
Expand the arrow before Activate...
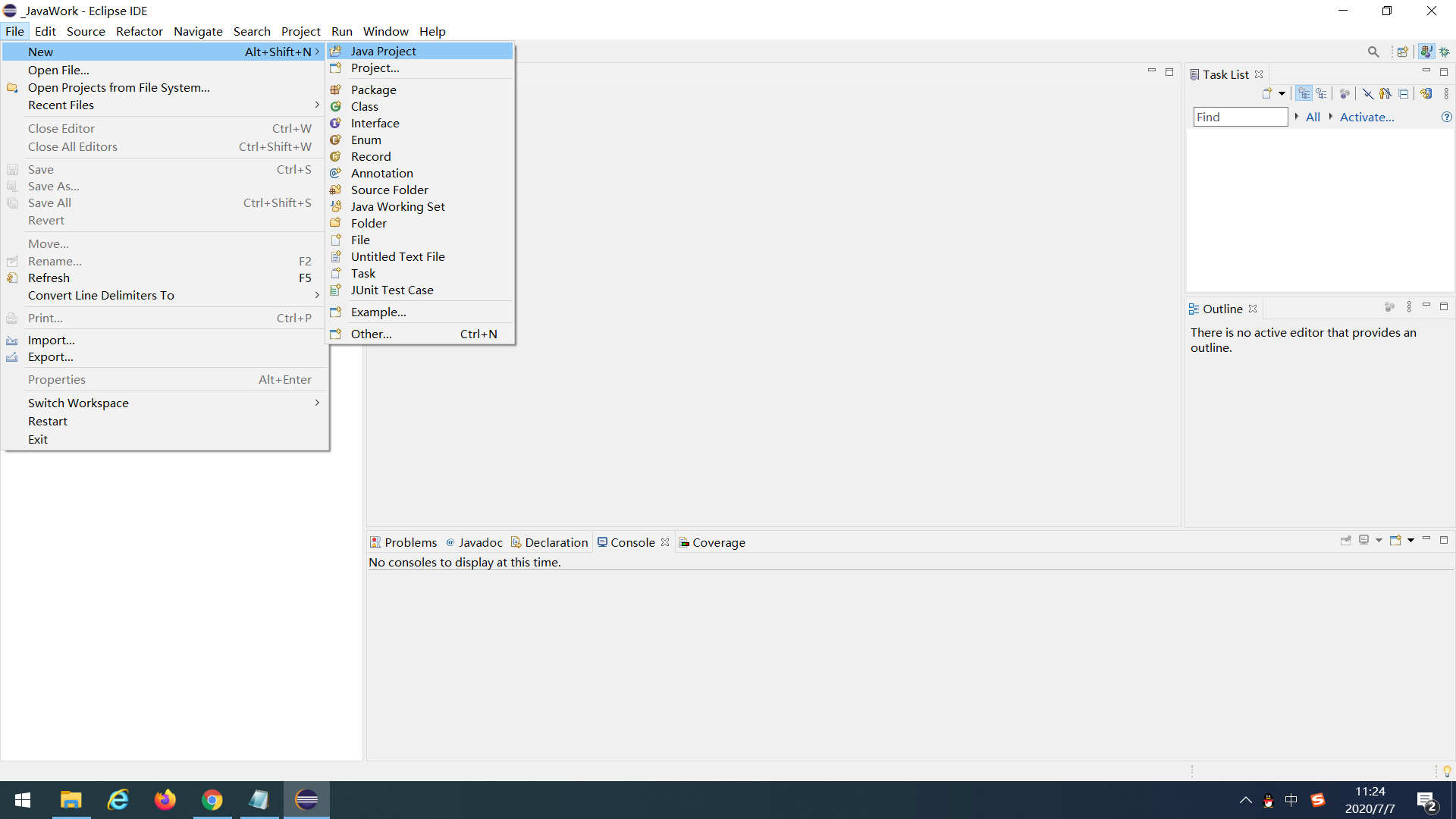(x=1331, y=116)
